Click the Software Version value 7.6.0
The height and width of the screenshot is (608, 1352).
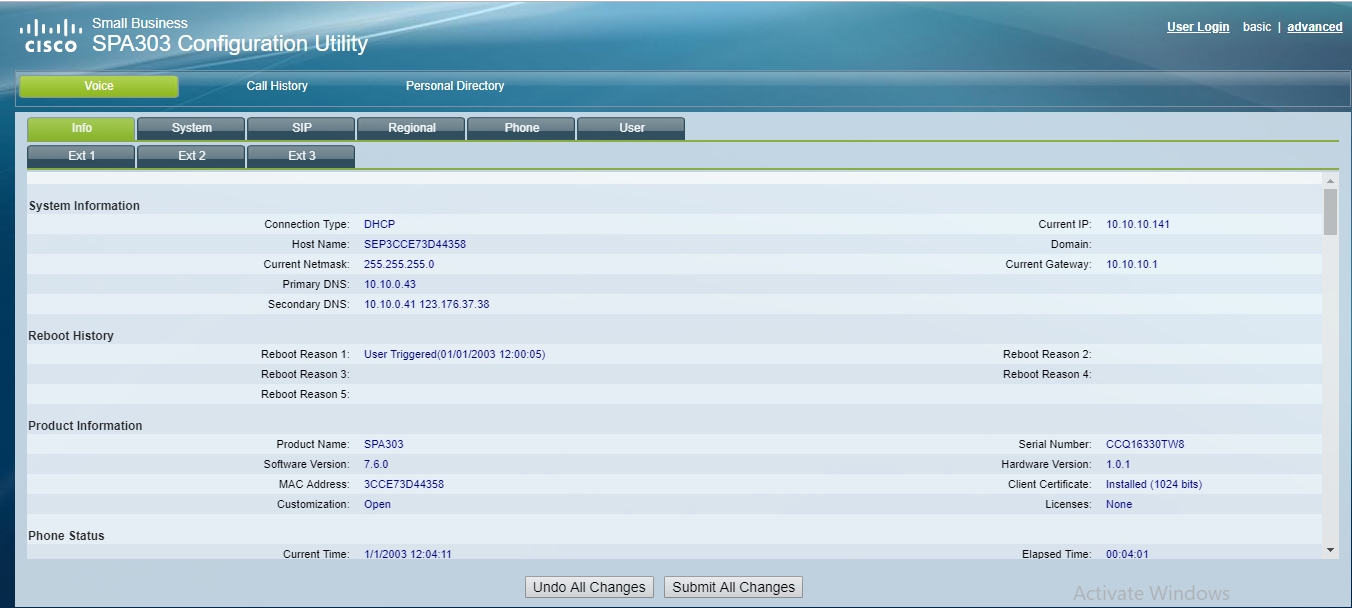tap(376, 464)
